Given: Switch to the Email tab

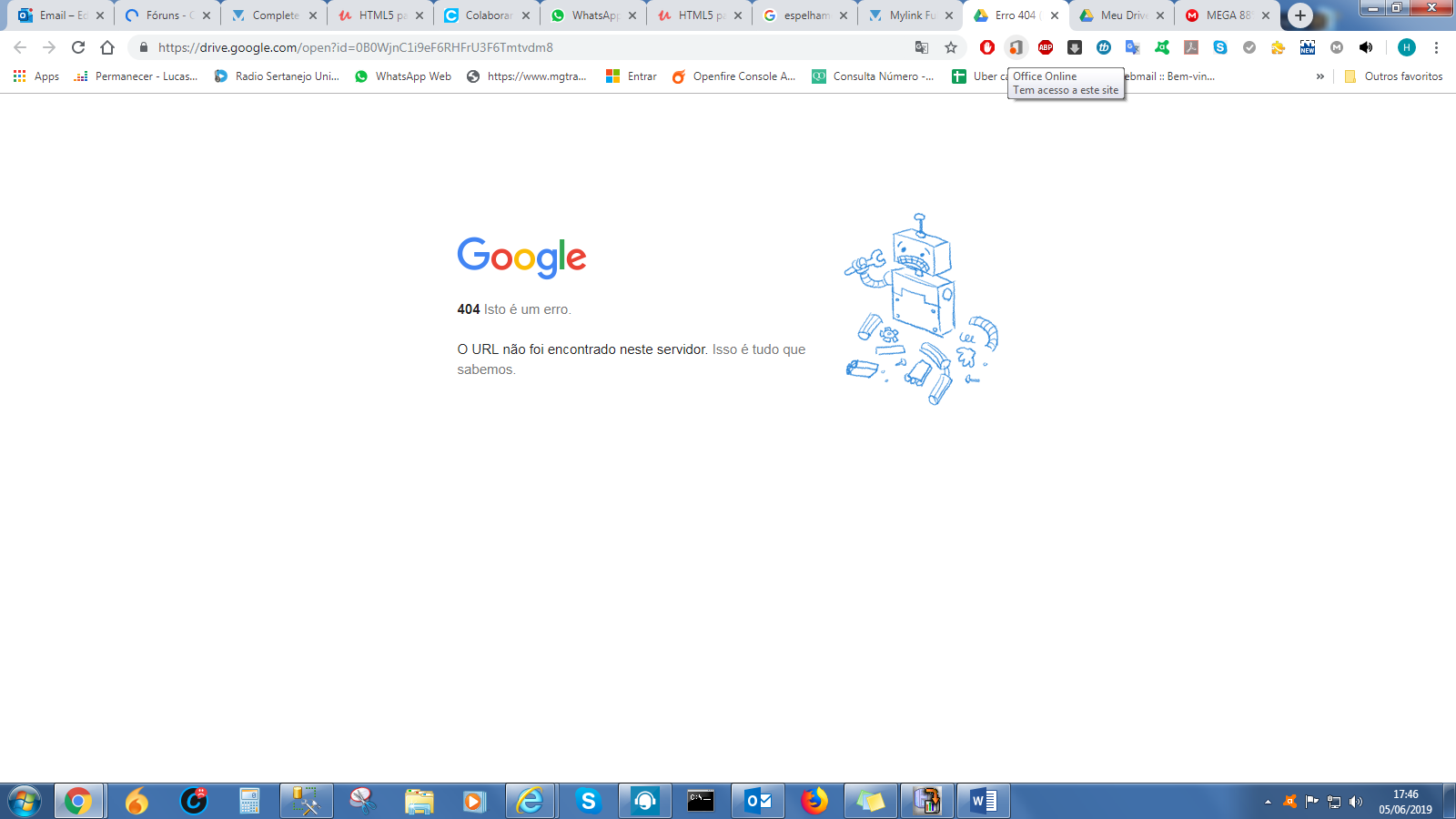Looking at the screenshot, I should coord(60,15).
